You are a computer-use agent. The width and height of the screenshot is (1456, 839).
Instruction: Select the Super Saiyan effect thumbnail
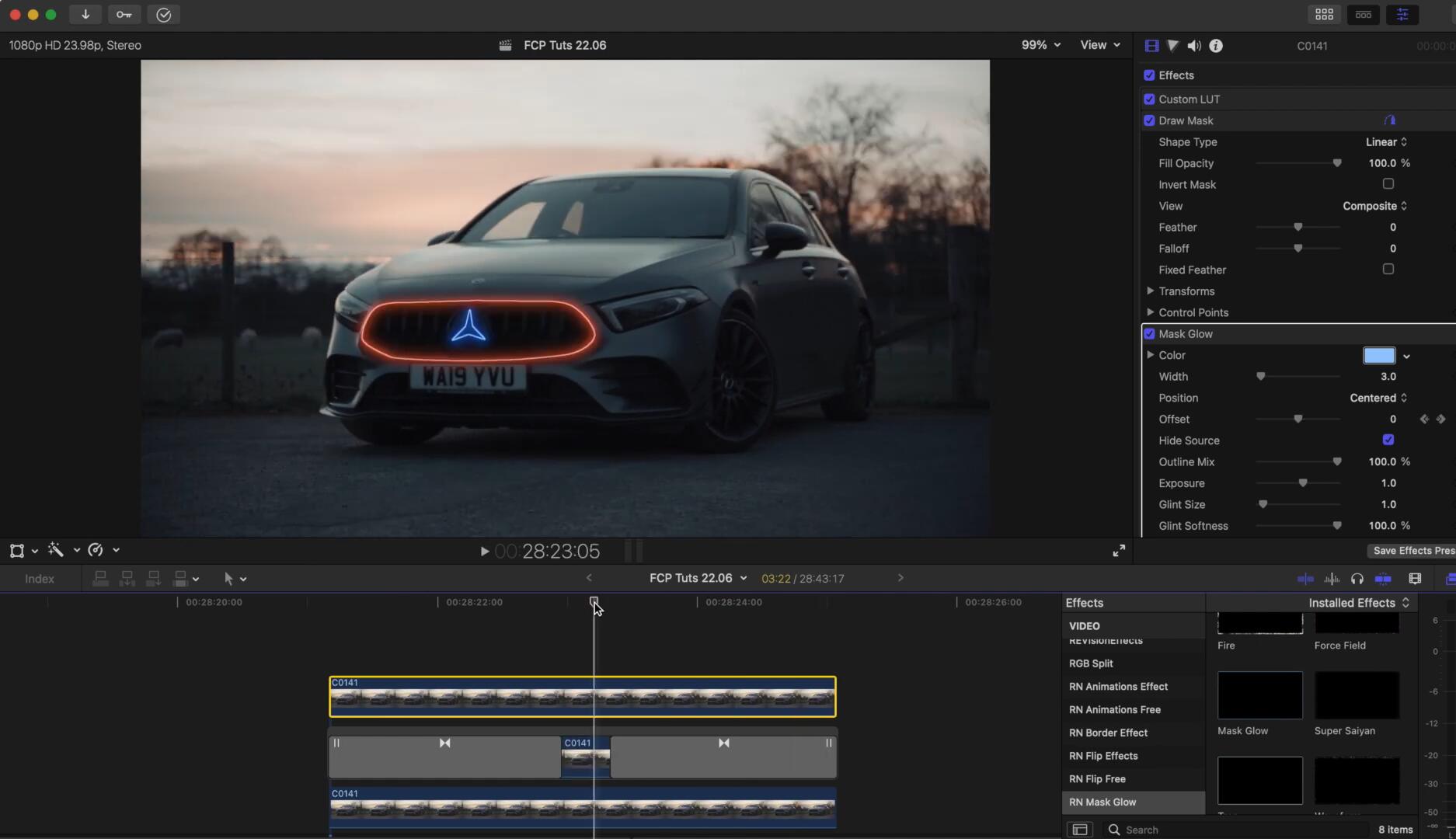tap(1357, 695)
